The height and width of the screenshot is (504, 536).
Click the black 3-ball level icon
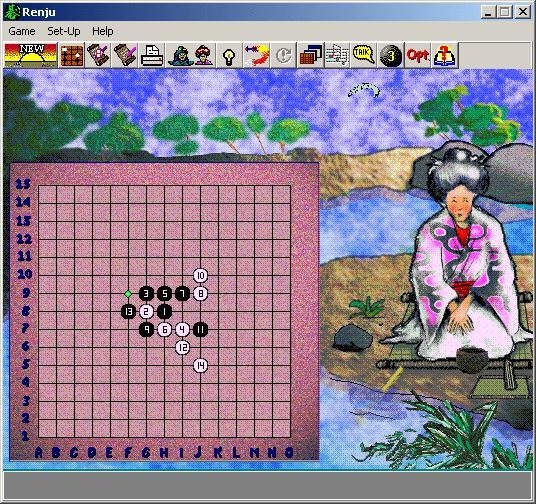(x=391, y=55)
